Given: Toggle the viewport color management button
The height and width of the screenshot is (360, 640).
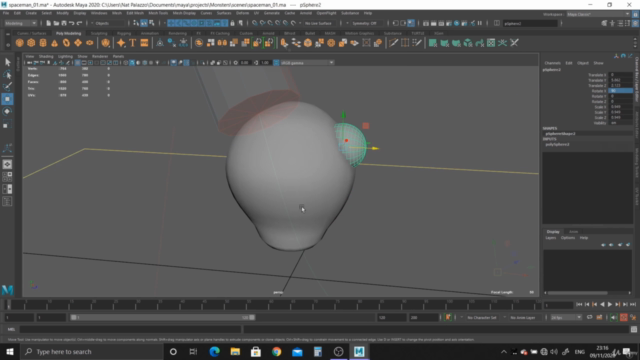Looking at the screenshot, I should pyautogui.click(x=276, y=62).
